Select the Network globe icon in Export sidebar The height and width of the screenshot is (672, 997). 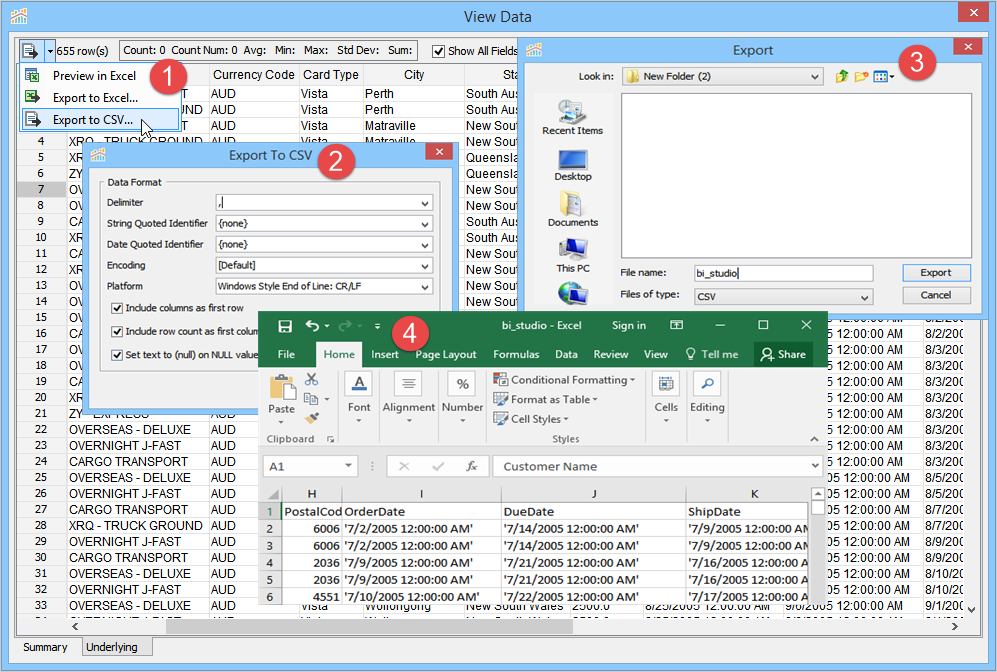[572, 293]
